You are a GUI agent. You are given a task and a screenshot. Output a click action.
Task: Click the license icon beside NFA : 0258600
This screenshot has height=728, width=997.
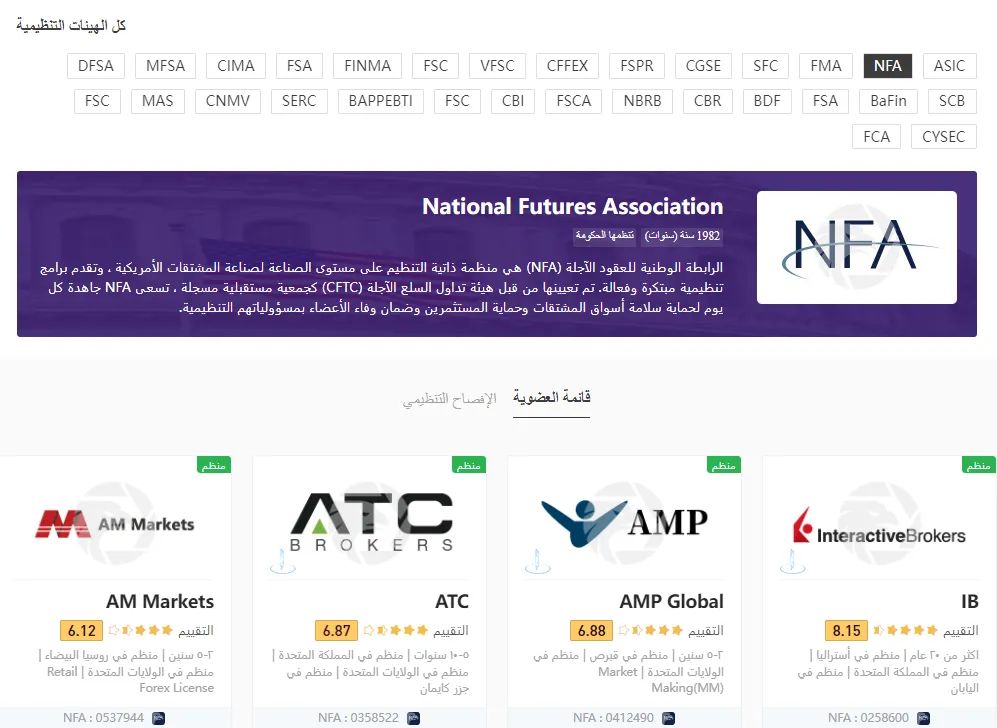(x=923, y=718)
